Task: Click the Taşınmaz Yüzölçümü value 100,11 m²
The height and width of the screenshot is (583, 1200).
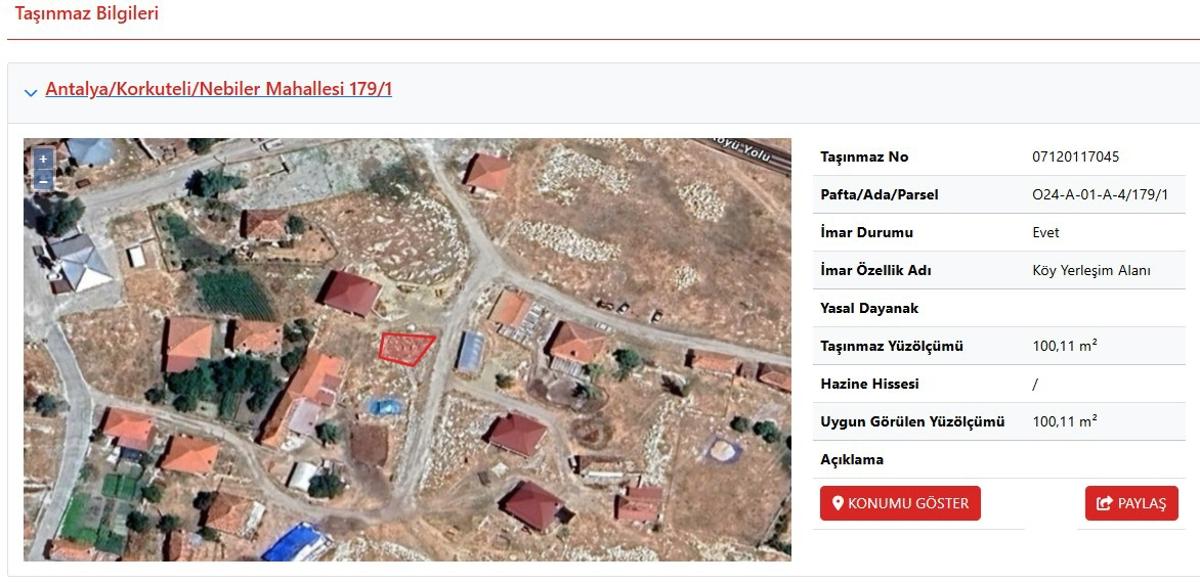Action: pos(1064,346)
